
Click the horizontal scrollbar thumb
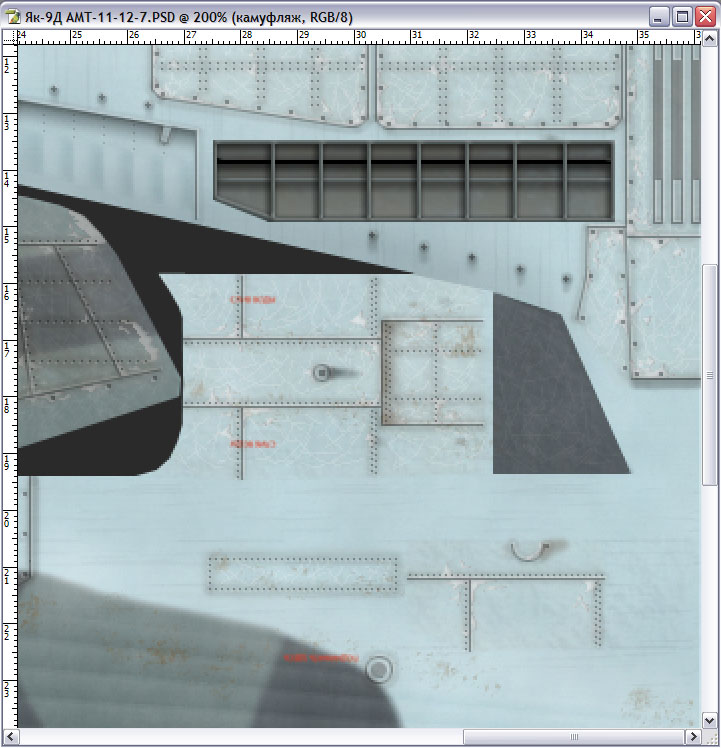tap(574, 737)
